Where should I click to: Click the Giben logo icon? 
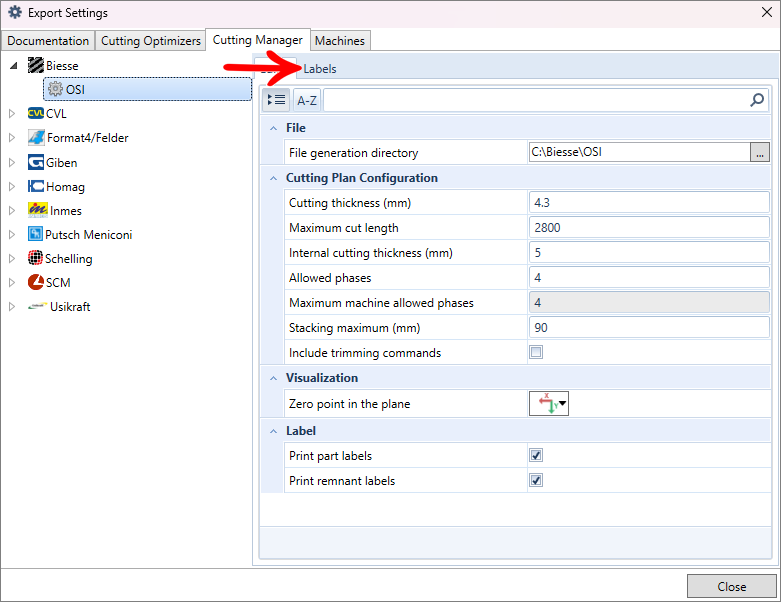pyautogui.click(x=36, y=162)
